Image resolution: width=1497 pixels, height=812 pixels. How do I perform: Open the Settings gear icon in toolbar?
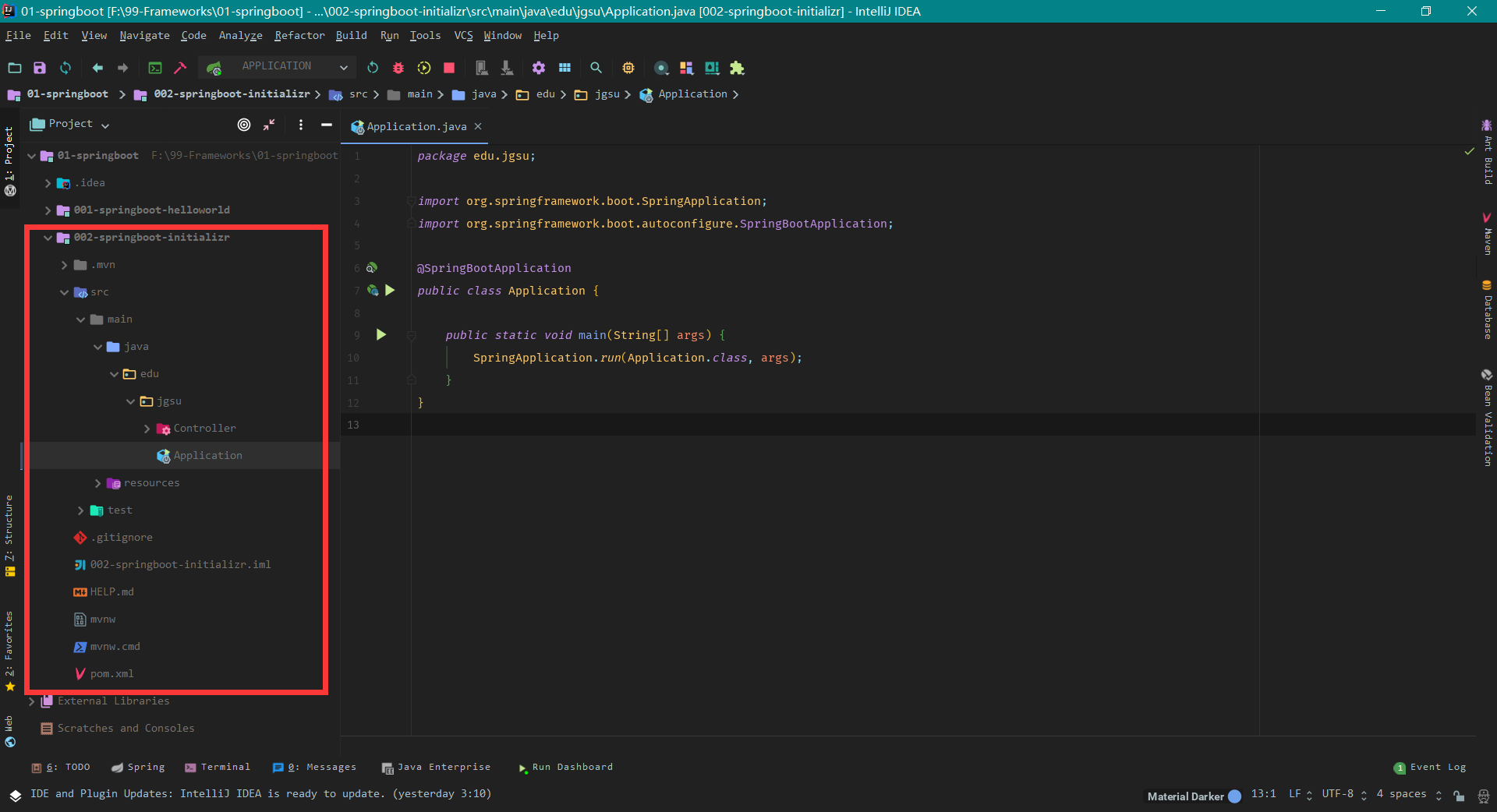point(539,68)
